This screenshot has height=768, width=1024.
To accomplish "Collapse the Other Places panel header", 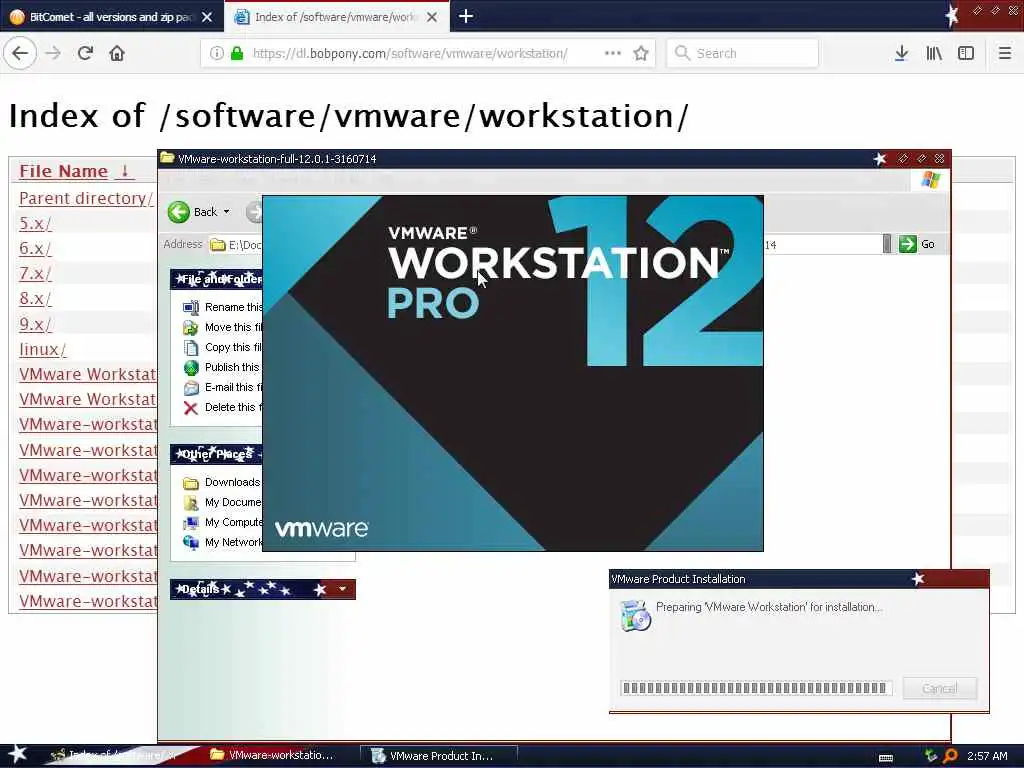I will tap(216, 454).
